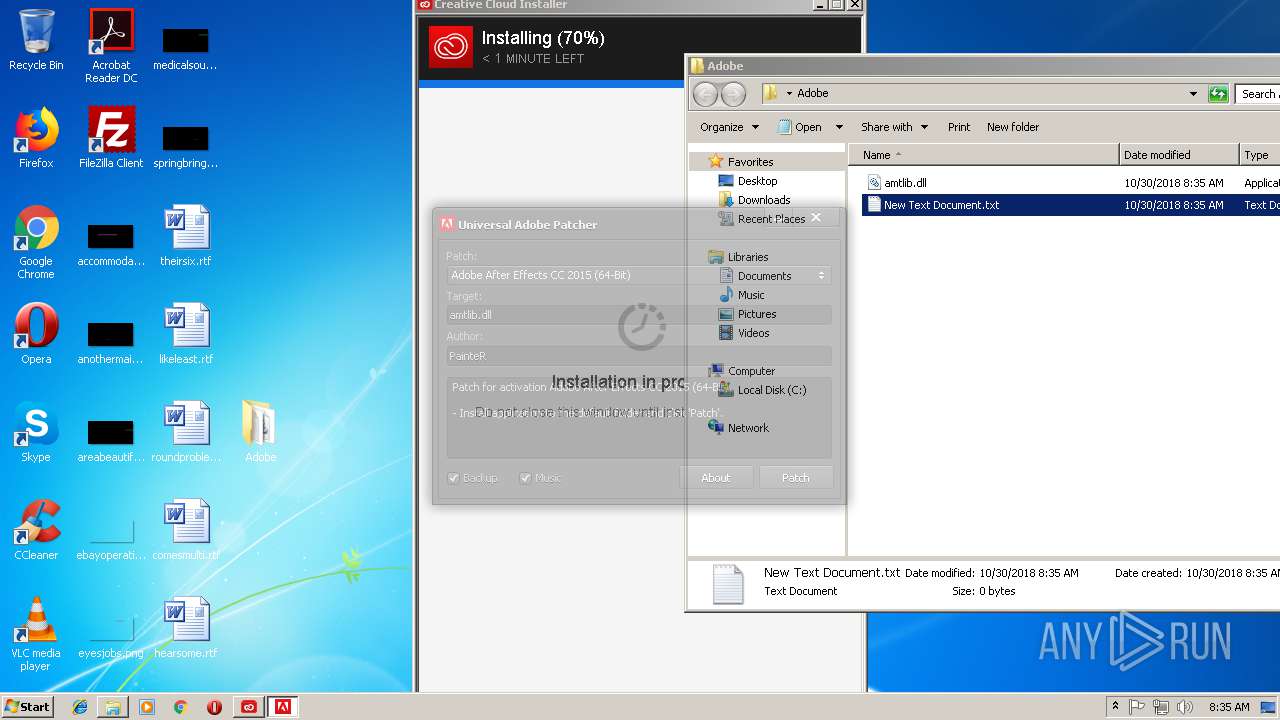Open the Firefox desktop shortcut

[36, 138]
